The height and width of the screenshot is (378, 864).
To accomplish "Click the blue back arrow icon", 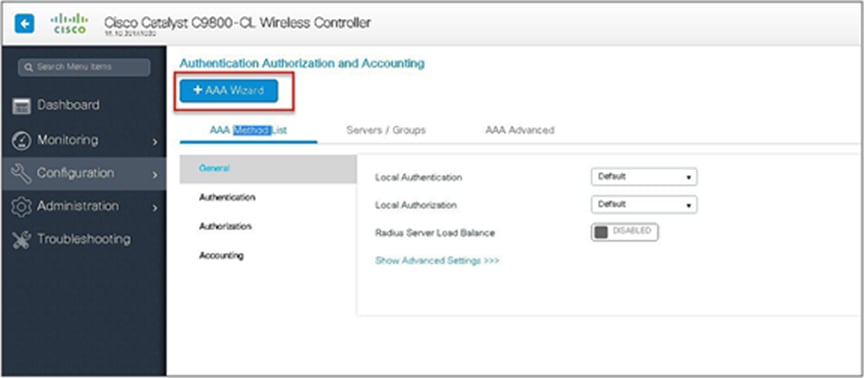I will tap(25, 24).
